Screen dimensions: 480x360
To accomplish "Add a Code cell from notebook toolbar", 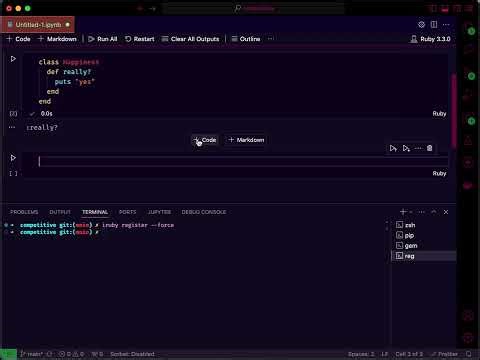I will point(19,39).
